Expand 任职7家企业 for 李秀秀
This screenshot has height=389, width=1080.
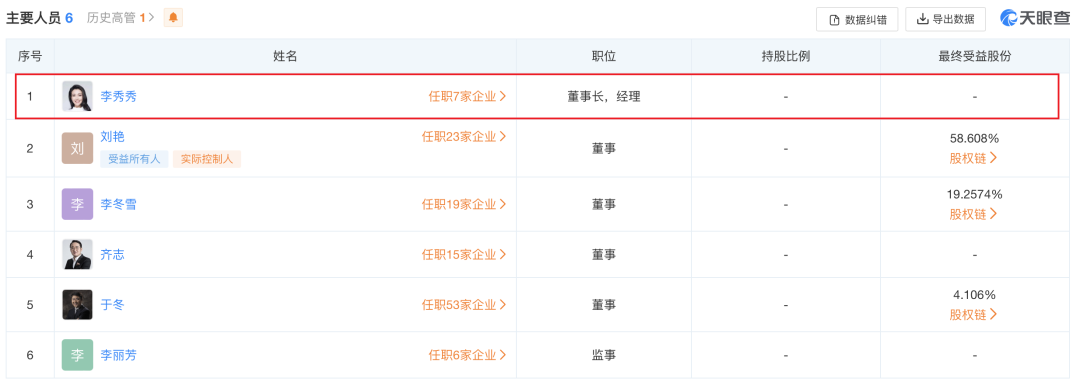(467, 96)
